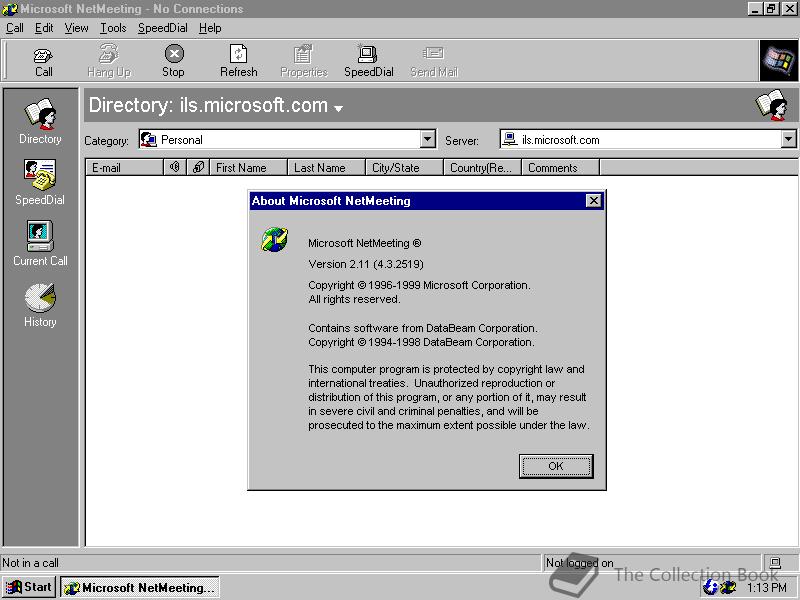Close the About Microsoft NetMeeting dialog
Image resolution: width=800 pixels, height=600 pixels.
tap(593, 201)
